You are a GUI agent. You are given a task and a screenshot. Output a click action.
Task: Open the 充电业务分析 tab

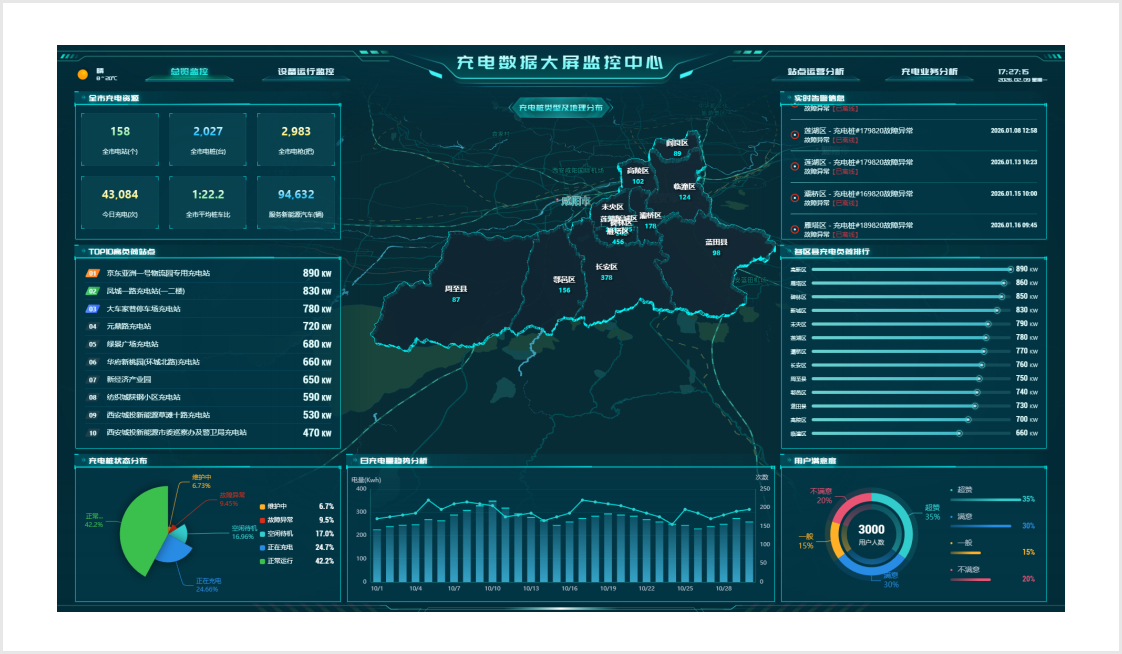[930, 72]
